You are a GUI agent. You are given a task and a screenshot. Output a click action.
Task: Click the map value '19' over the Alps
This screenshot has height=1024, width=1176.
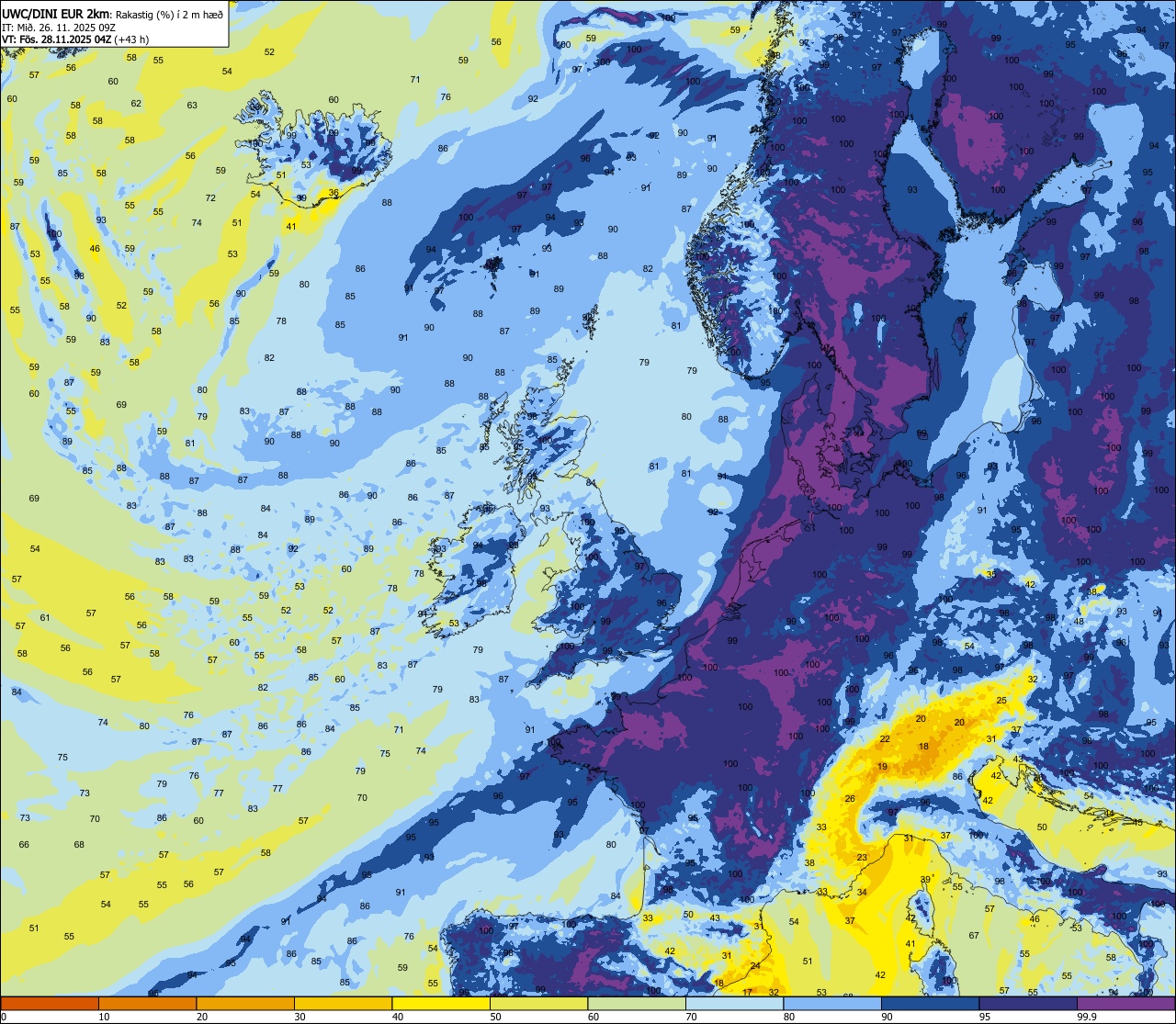[x=882, y=766]
